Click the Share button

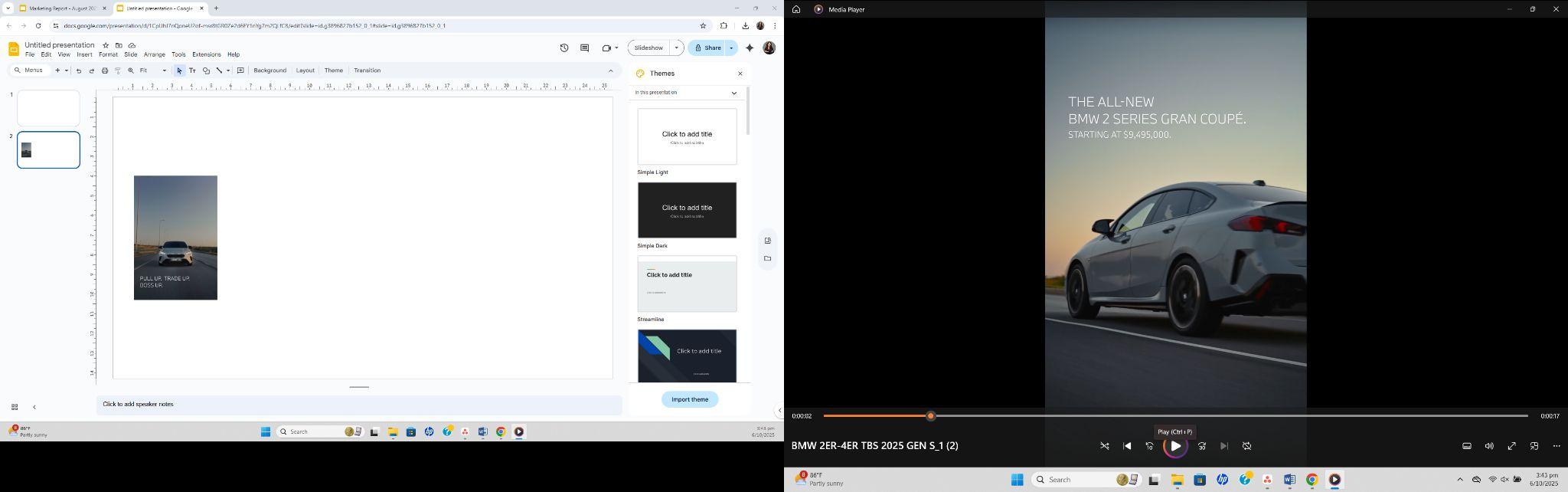[x=707, y=48]
